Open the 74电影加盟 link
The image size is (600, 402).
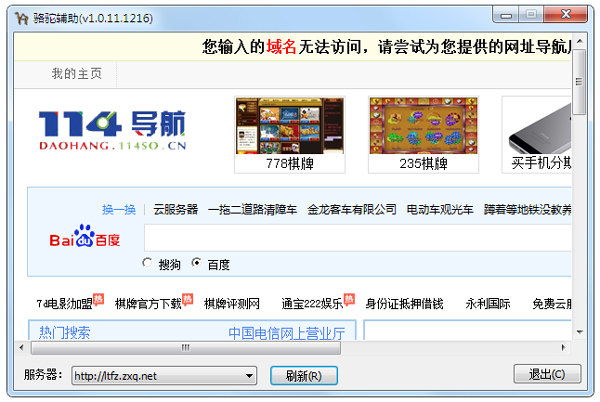point(65,304)
